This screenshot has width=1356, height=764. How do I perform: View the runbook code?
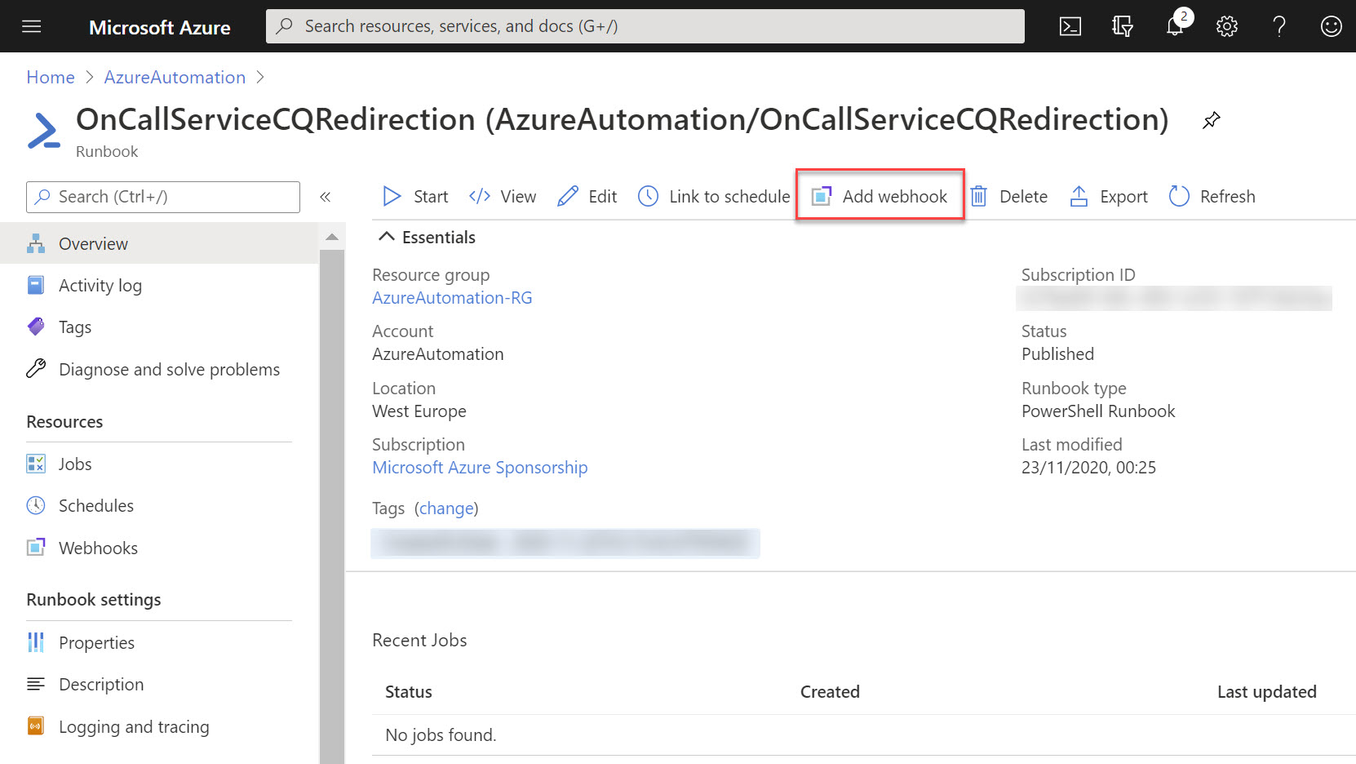pyautogui.click(x=503, y=197)
